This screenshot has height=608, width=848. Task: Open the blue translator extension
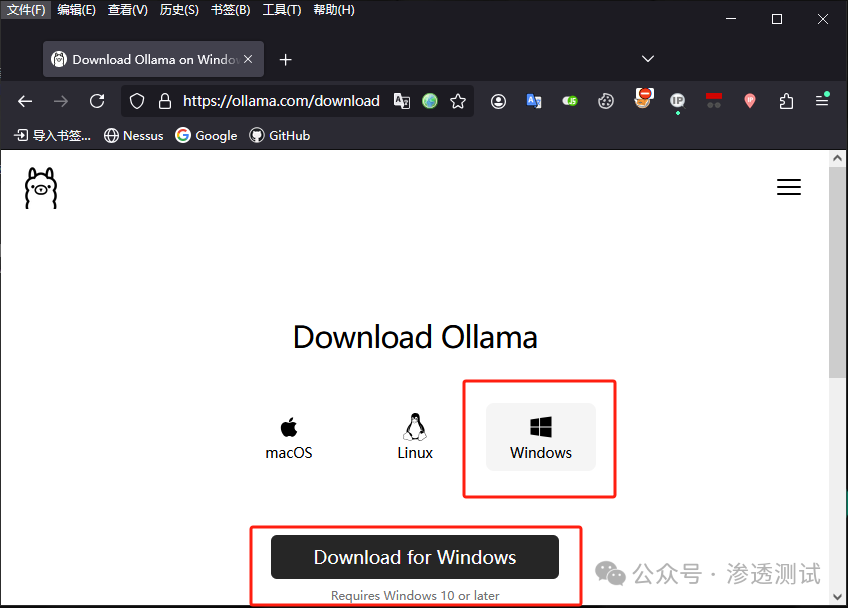(534, 101)
